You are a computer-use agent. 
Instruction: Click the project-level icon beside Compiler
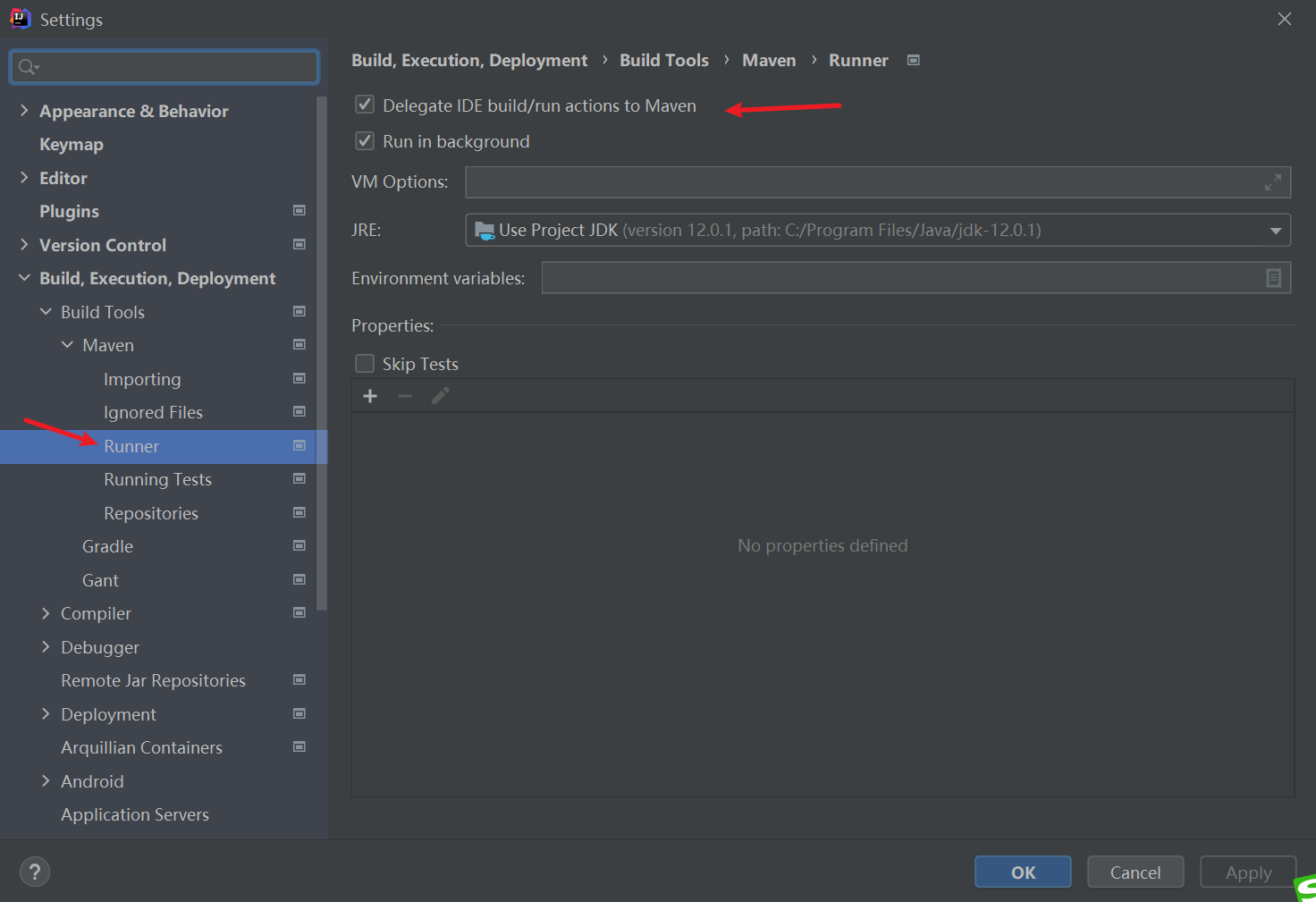tap(299, 612)
